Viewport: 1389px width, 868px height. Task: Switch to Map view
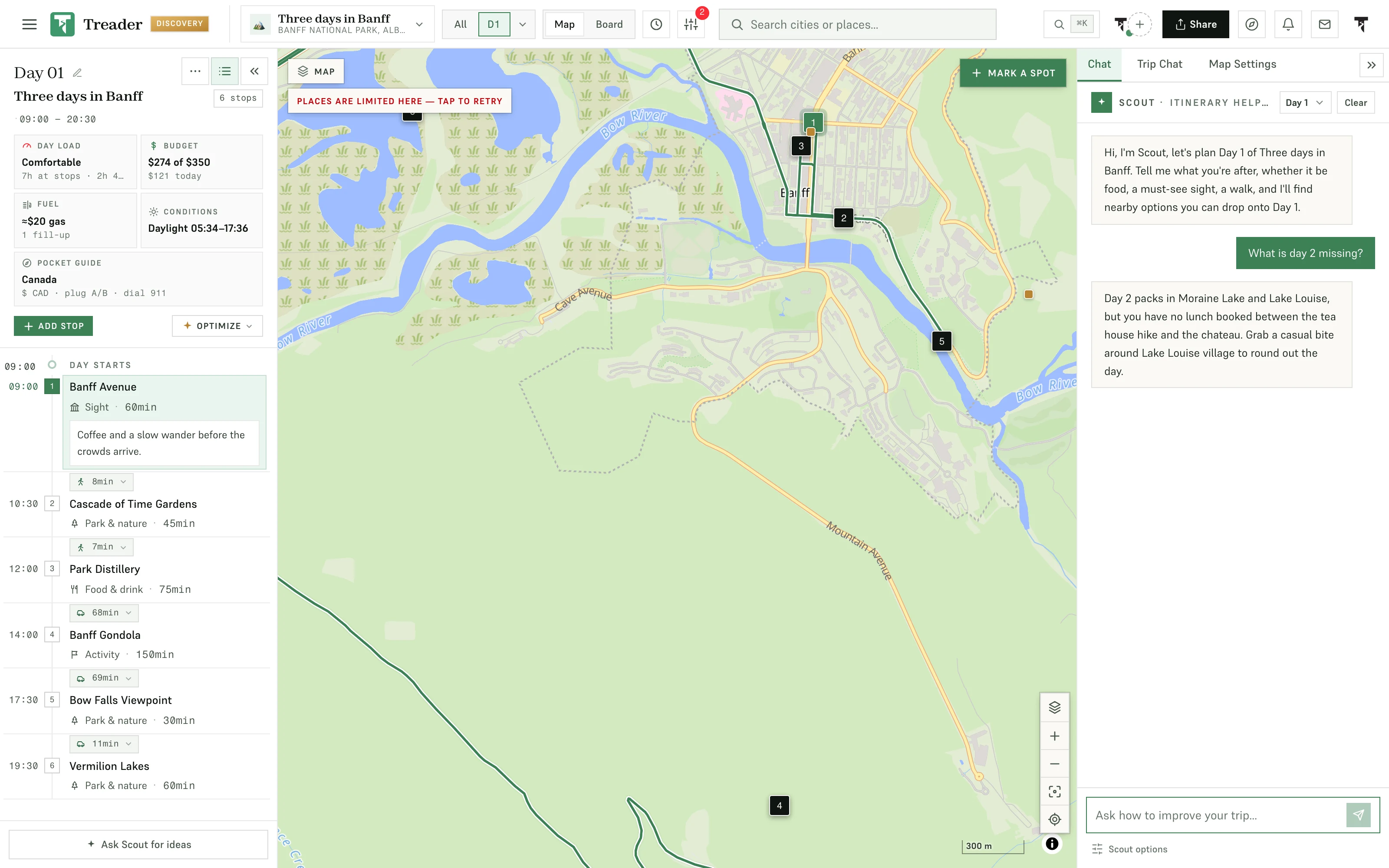click(564, 24)
